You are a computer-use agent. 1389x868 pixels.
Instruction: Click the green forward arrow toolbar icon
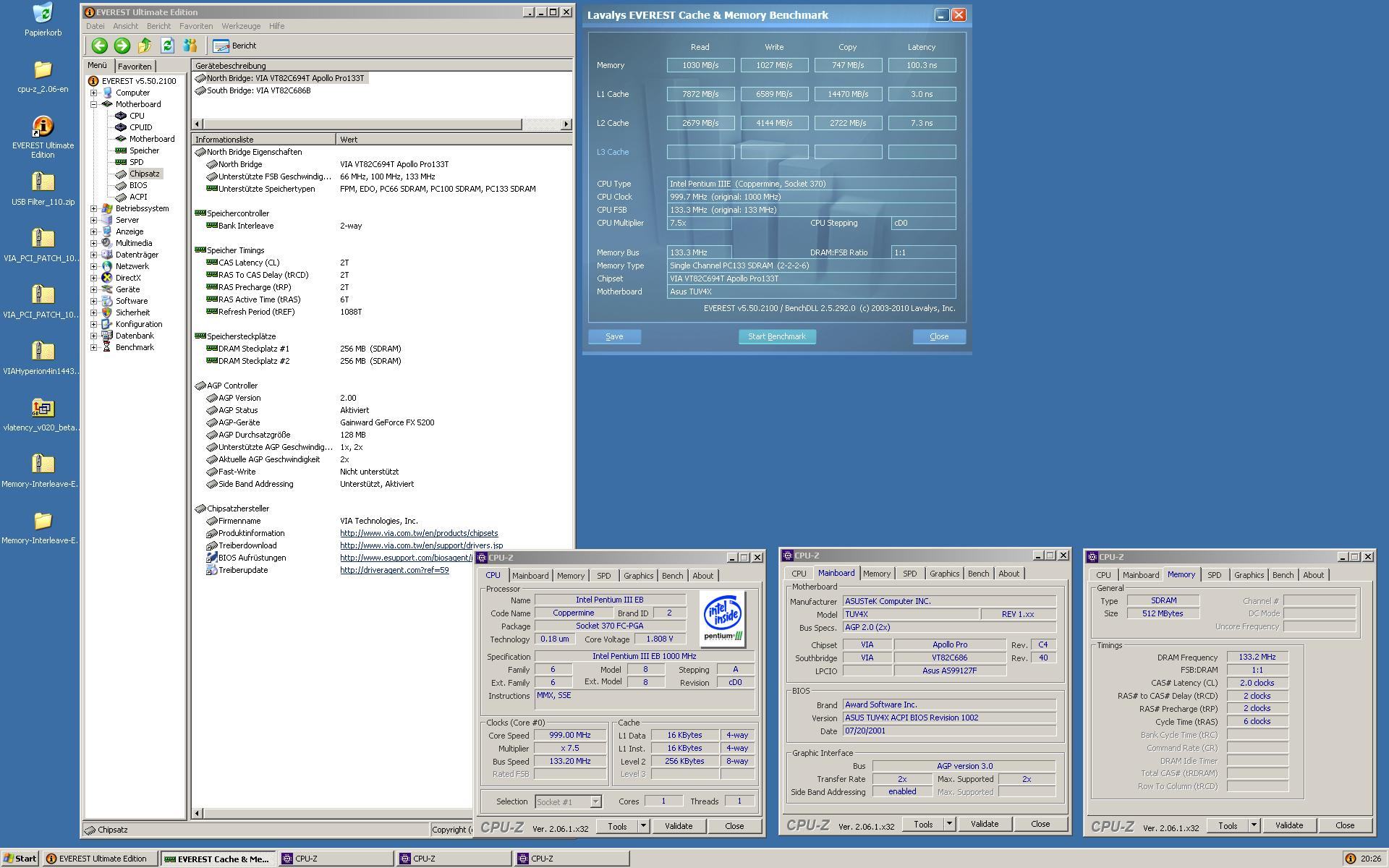tap(122, 46)
